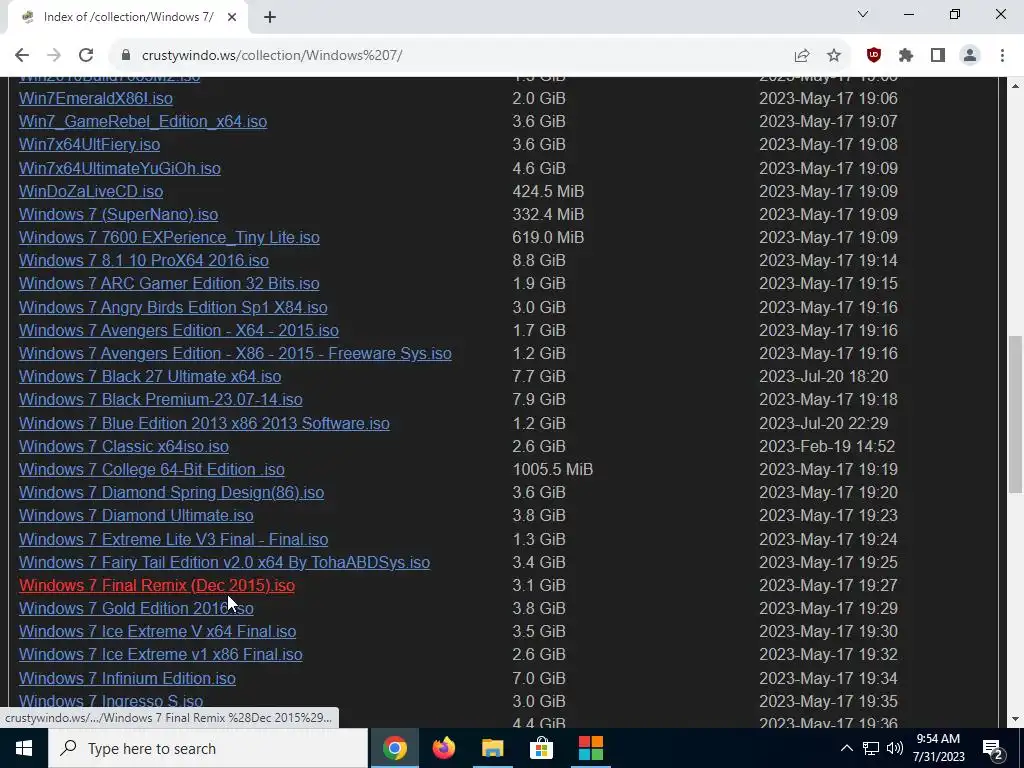1024x768 pixels.
Task: Open Windows 7 Ingresso S.iso
Action: pyautogui.click(x=111, y=701)
